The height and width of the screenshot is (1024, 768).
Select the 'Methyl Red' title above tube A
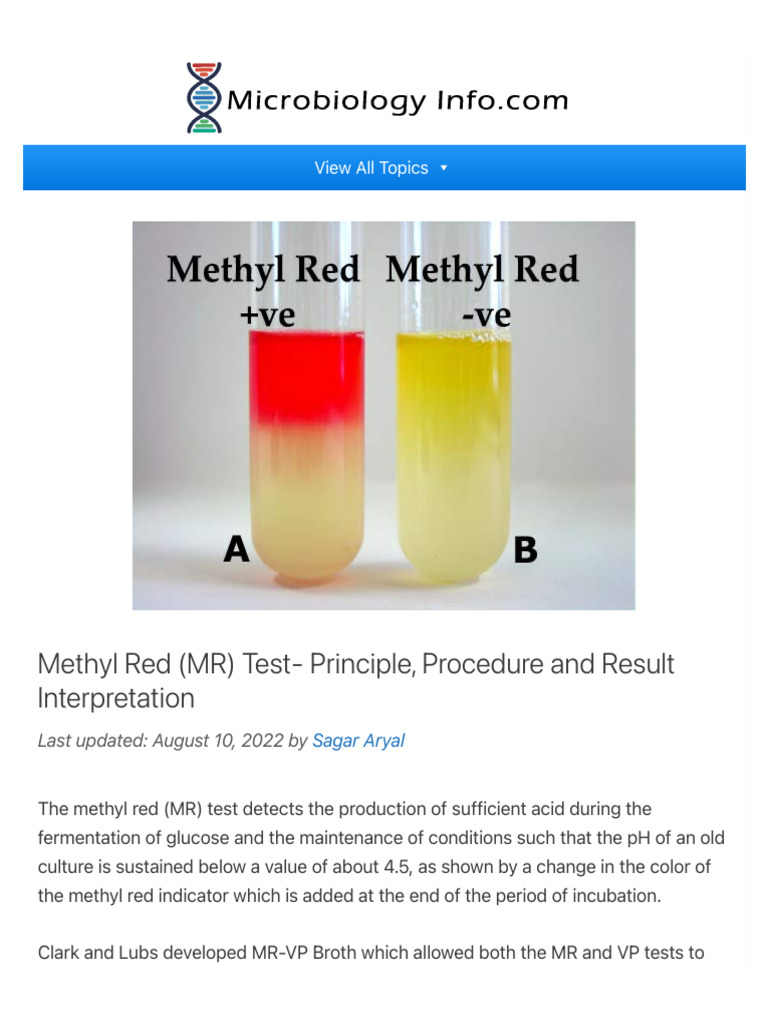click(263, 270)
